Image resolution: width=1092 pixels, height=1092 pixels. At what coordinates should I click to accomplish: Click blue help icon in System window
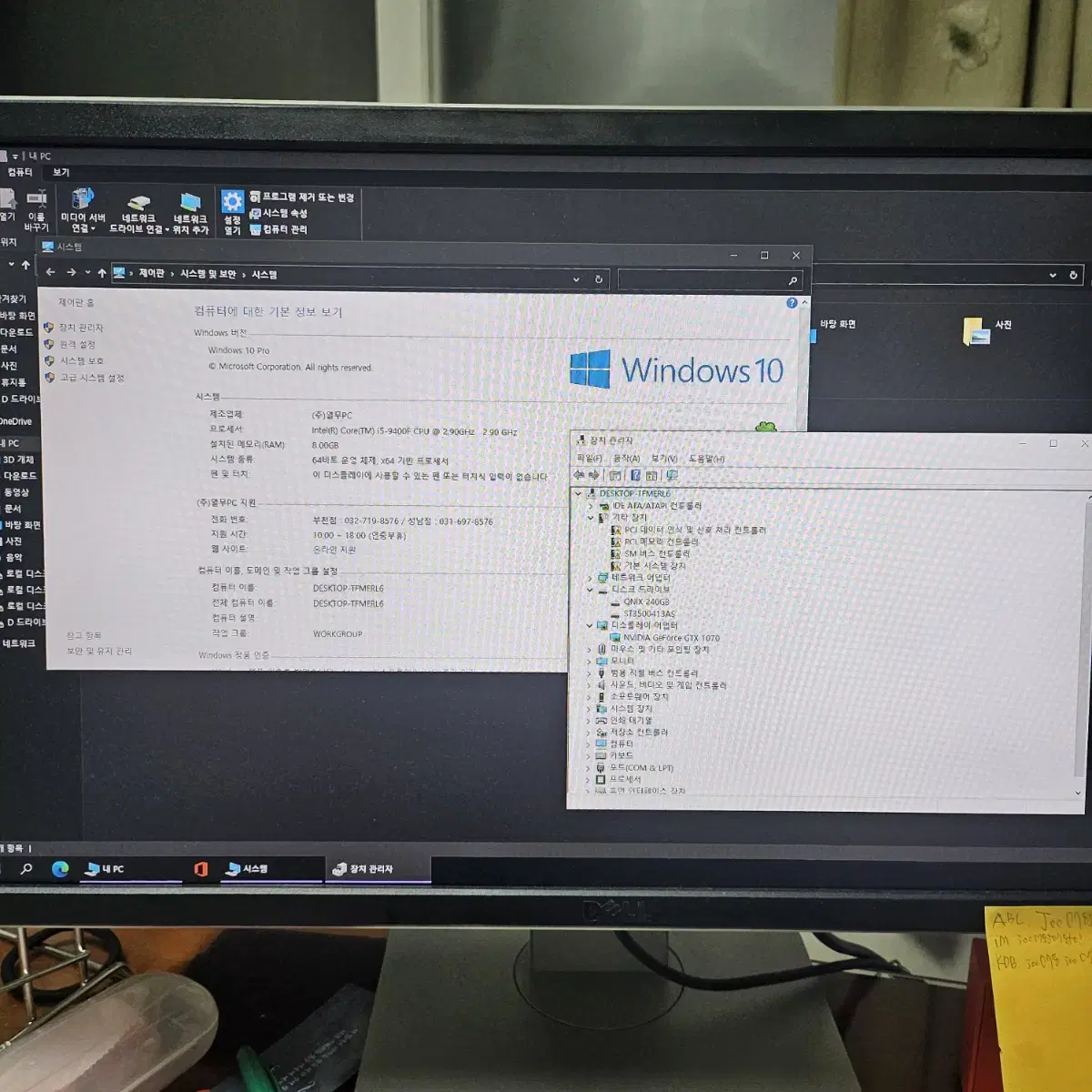(791, 303)
